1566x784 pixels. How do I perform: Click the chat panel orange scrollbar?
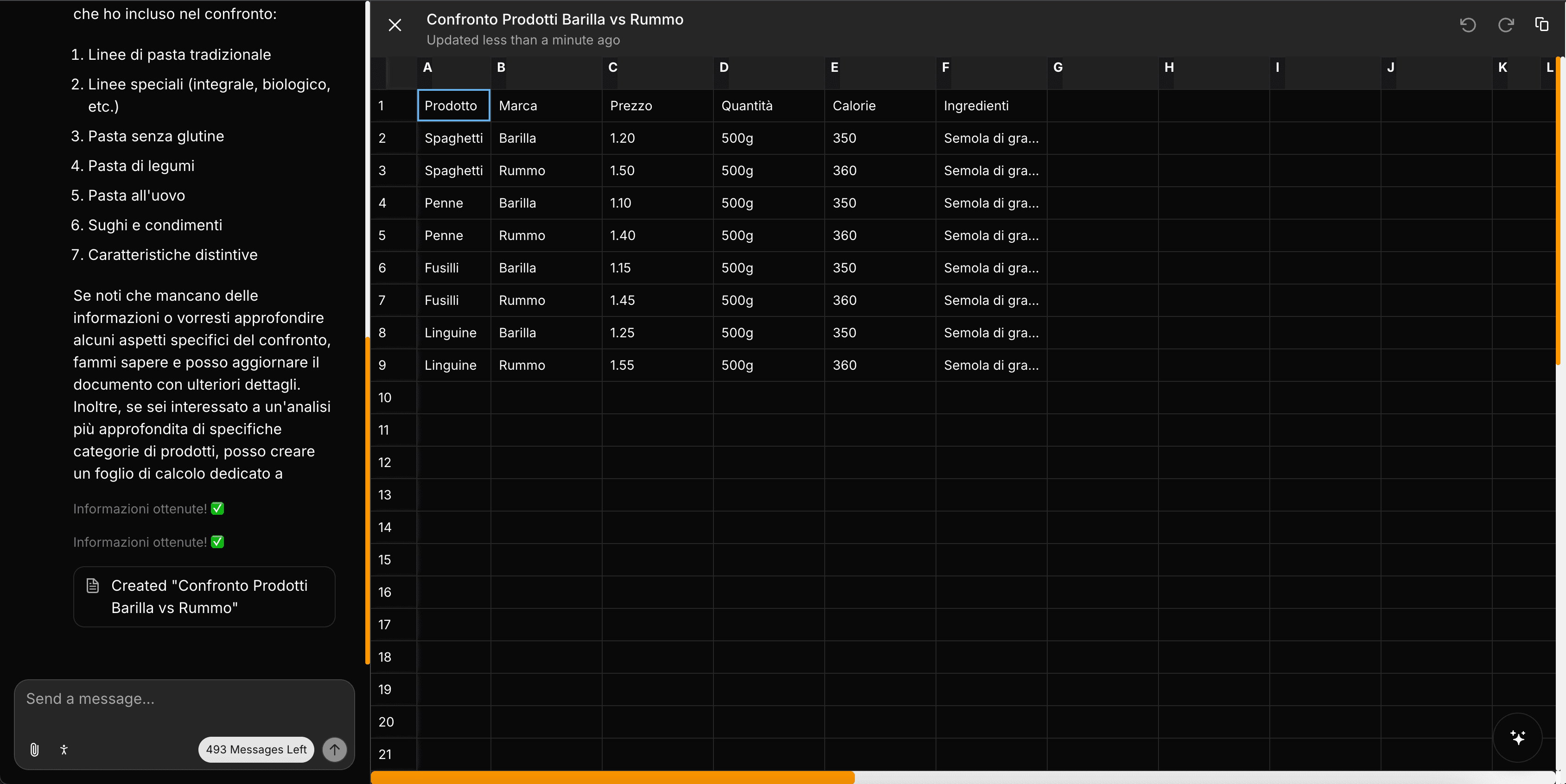pyautogui.click(x=367, y=501)
